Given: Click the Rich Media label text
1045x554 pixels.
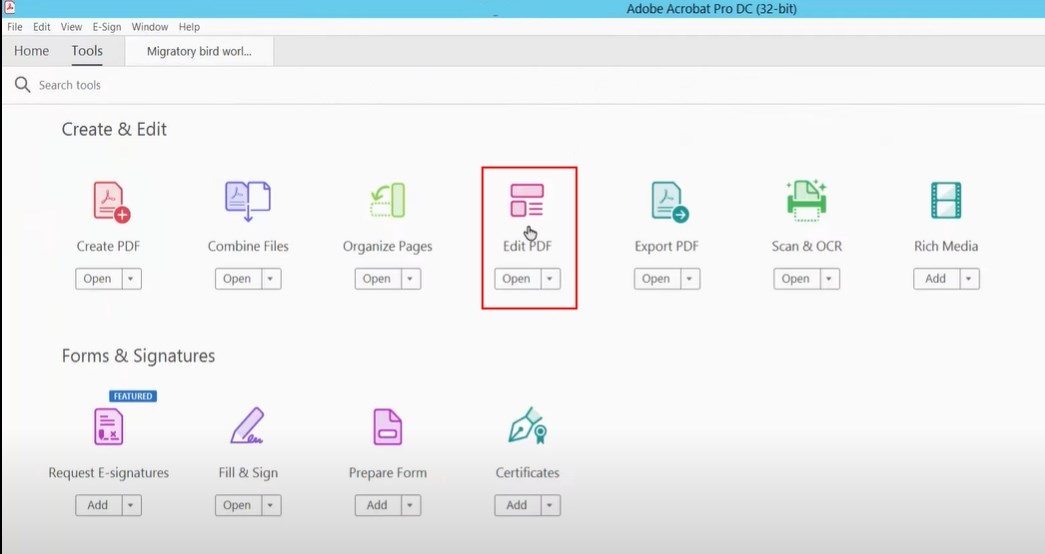Looking at the screenshot, I should [946, 246].
